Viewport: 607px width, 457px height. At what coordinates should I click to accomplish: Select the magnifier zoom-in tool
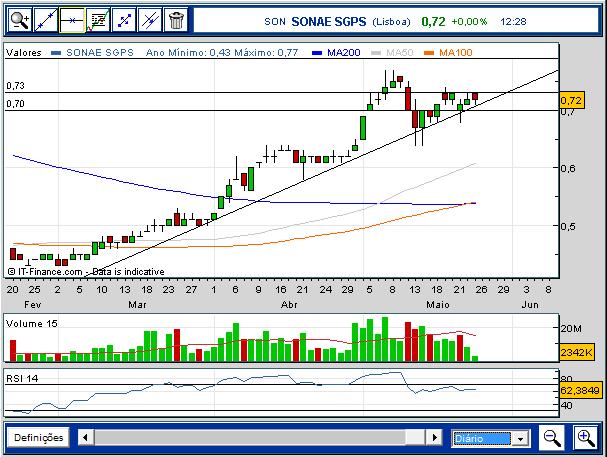click(20, 20)
